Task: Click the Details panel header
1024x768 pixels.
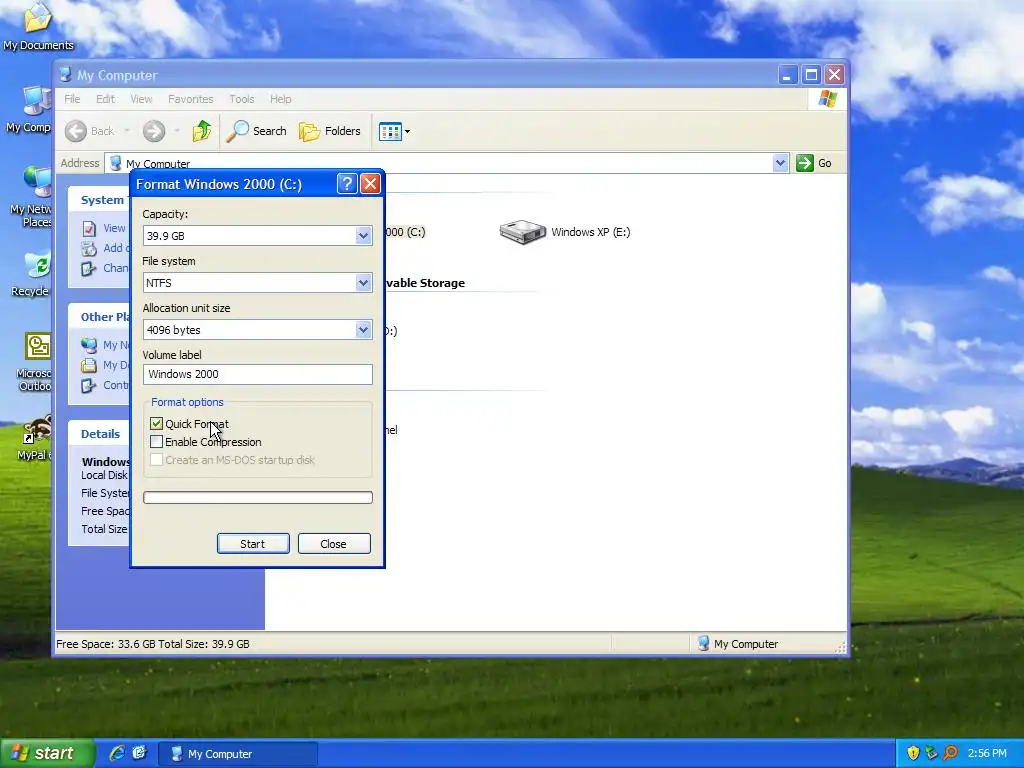Action: pos(99,434)
